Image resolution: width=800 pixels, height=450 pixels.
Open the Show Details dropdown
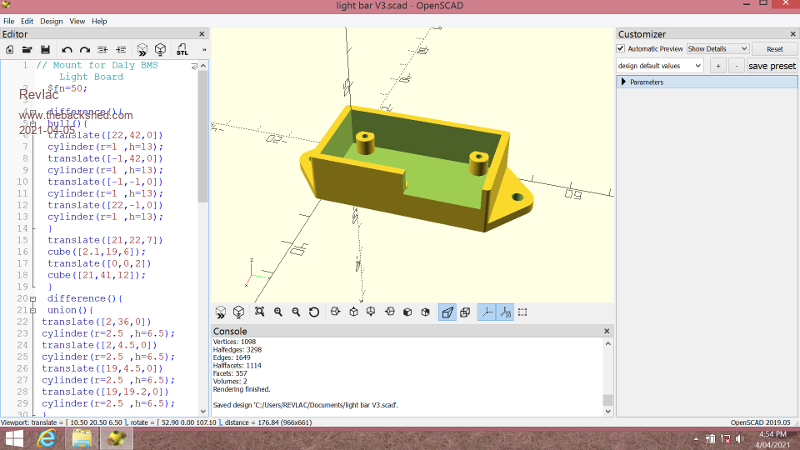[718, 48]
